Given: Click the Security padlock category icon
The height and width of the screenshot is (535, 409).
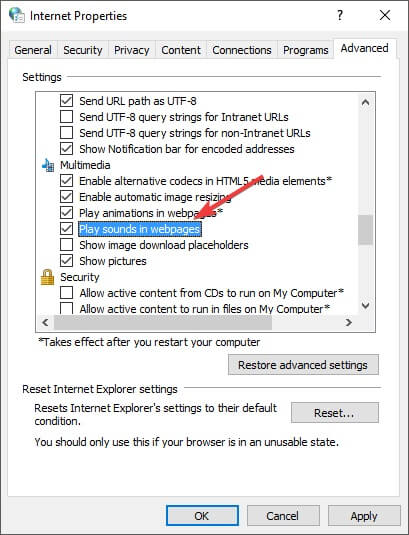Looking at the screenshot, I should pyautogui.click(x=47, y=277).
